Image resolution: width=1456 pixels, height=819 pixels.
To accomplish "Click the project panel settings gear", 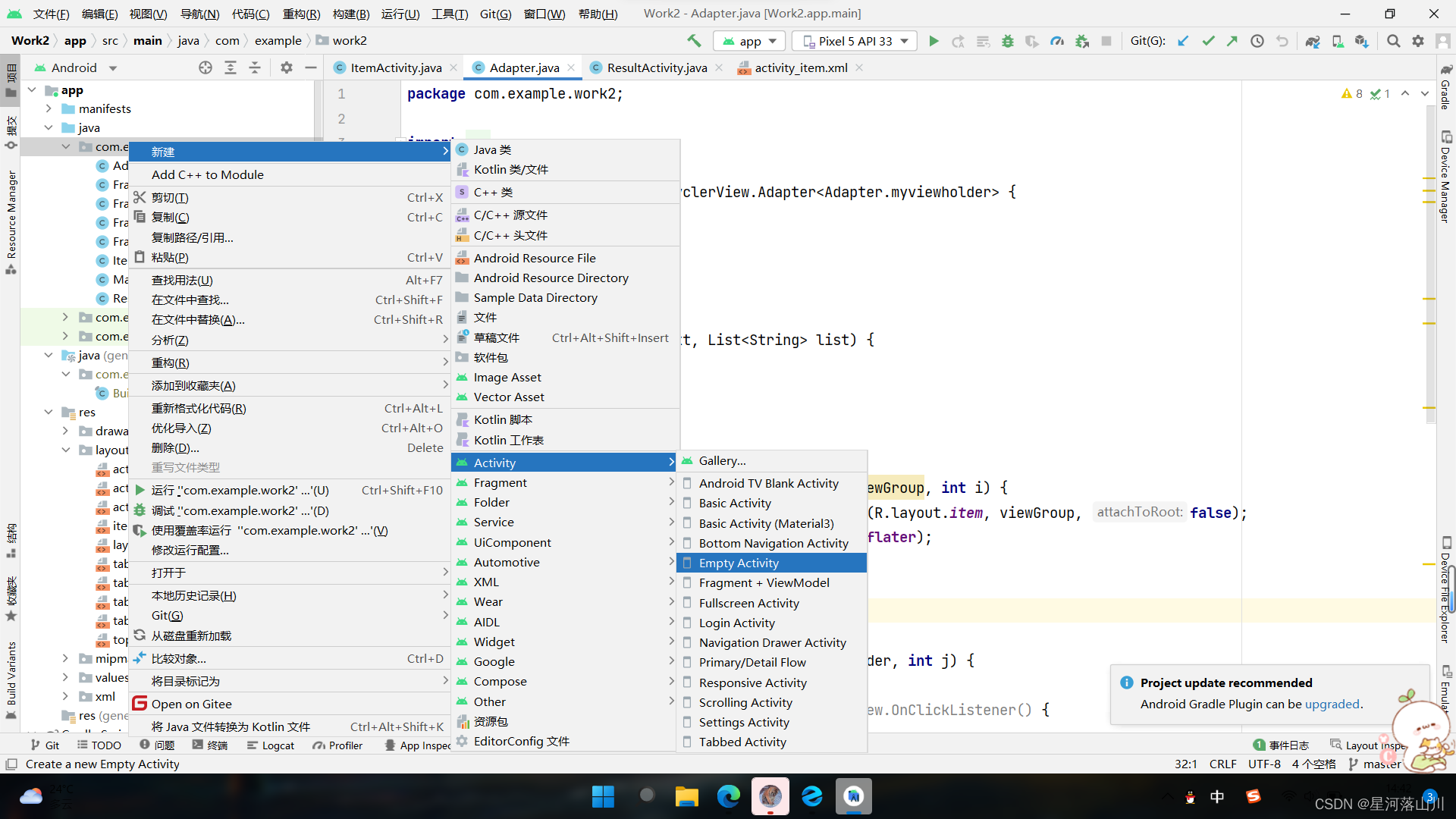I will click(286, 67).
